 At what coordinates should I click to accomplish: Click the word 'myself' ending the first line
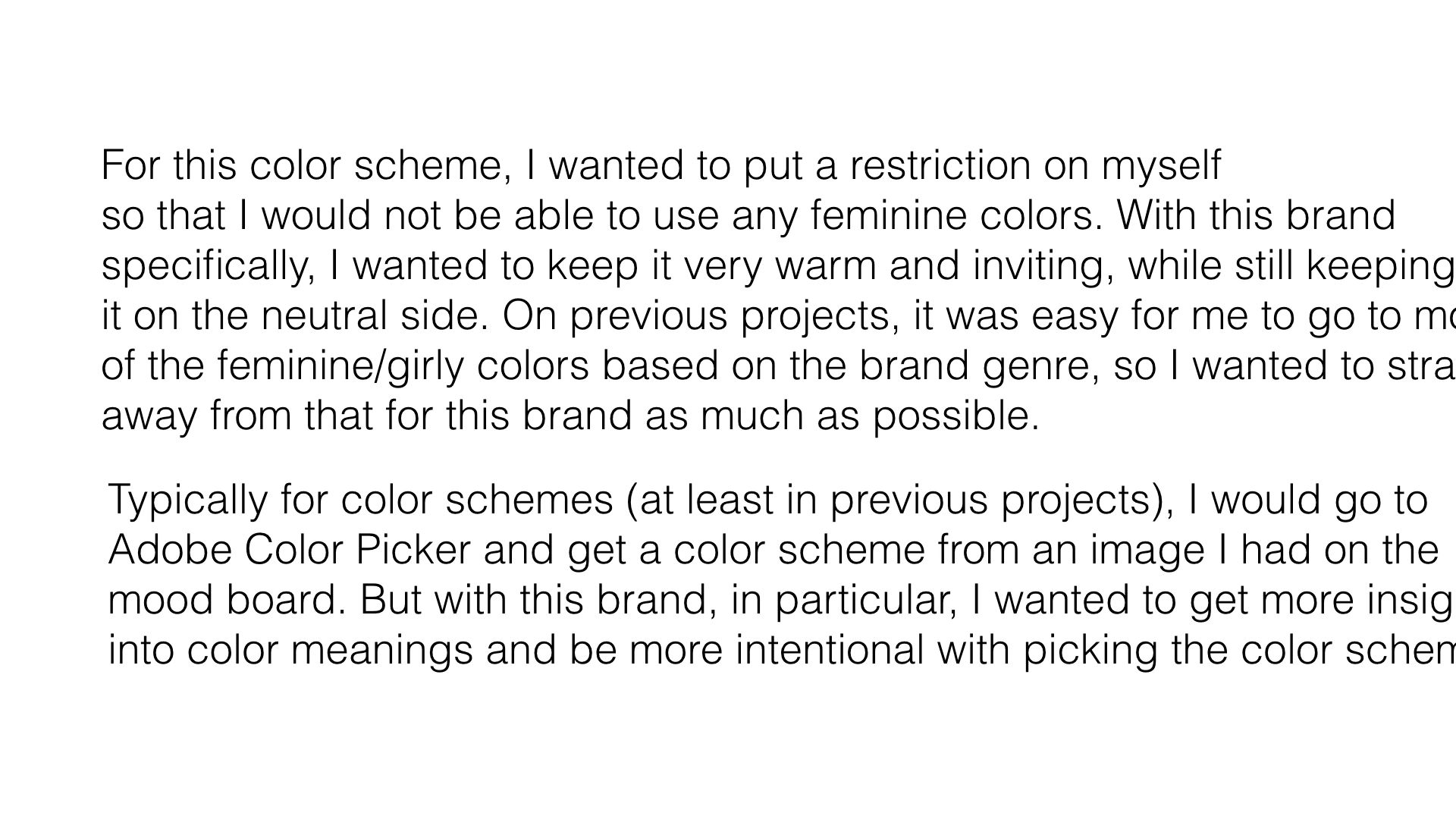1161,167
